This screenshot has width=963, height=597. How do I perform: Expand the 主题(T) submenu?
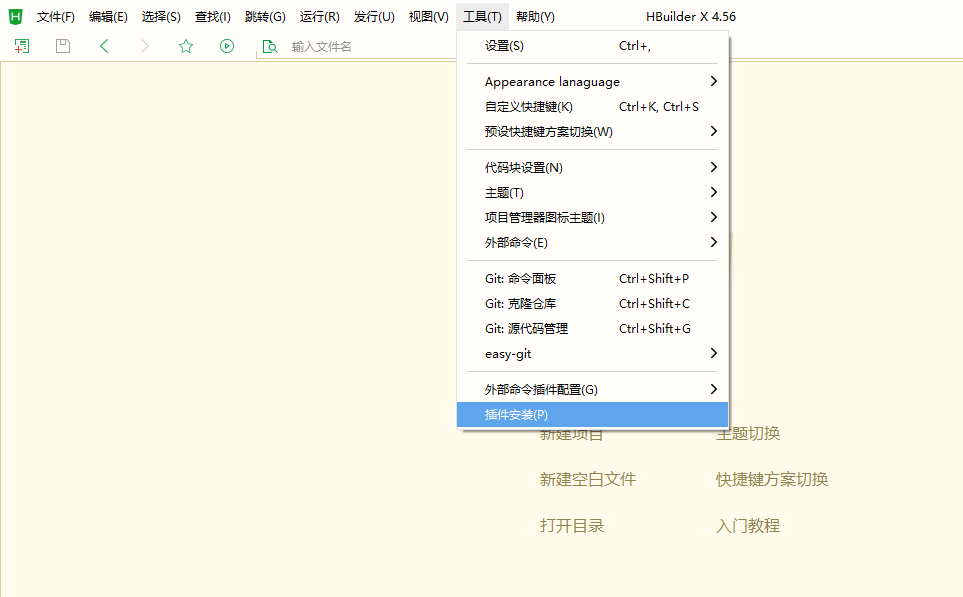[x=593, y=193]
